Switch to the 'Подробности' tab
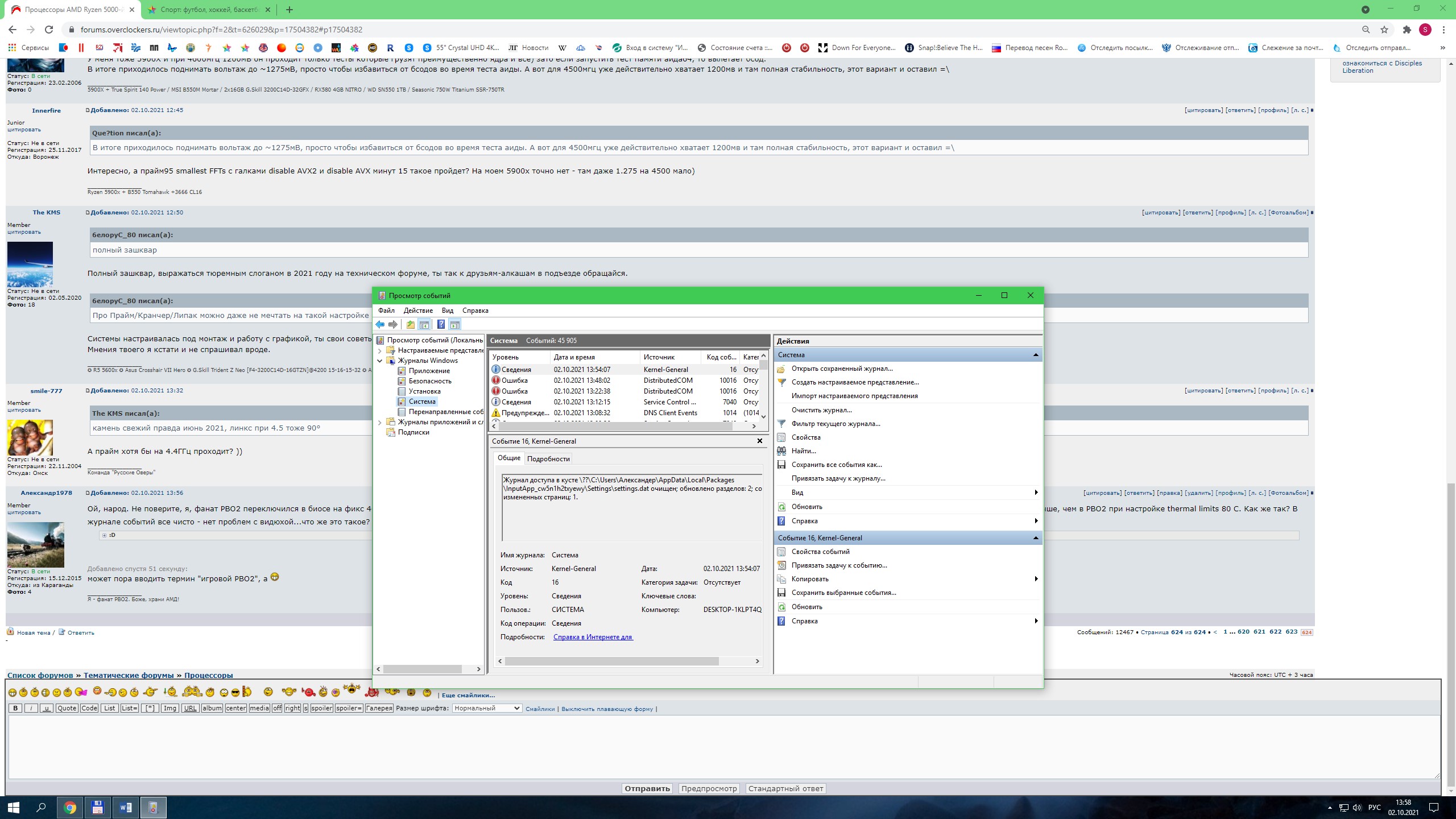Screen dimensions: 1456x819 click(x=548, y=459)
